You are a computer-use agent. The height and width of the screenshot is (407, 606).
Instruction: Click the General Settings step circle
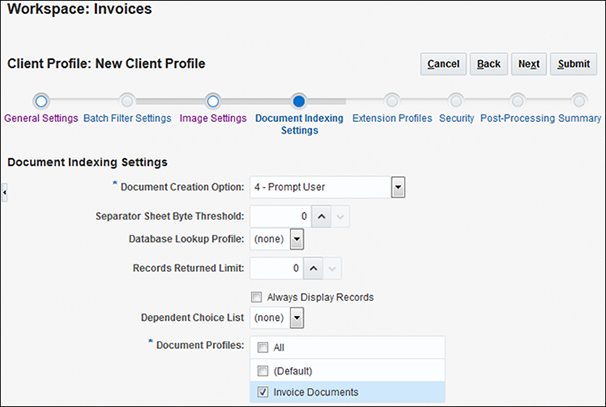coord(40,101)
